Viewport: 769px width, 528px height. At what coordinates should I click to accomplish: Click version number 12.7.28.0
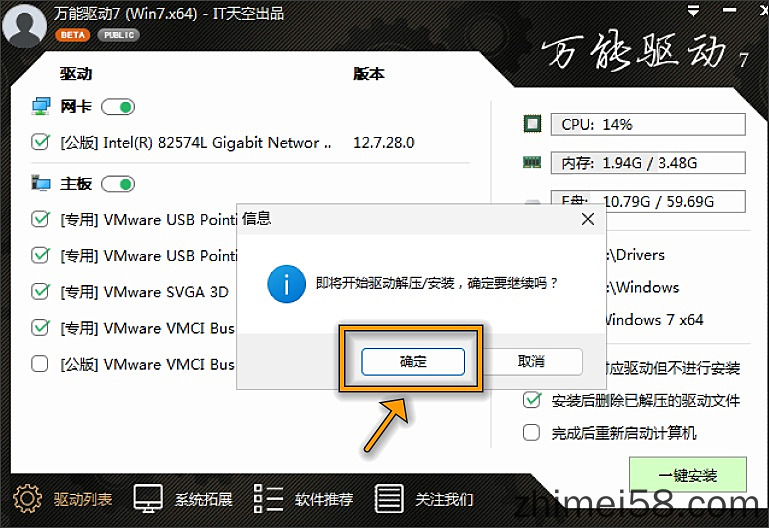pyautogui.click(x=384, y=143)
